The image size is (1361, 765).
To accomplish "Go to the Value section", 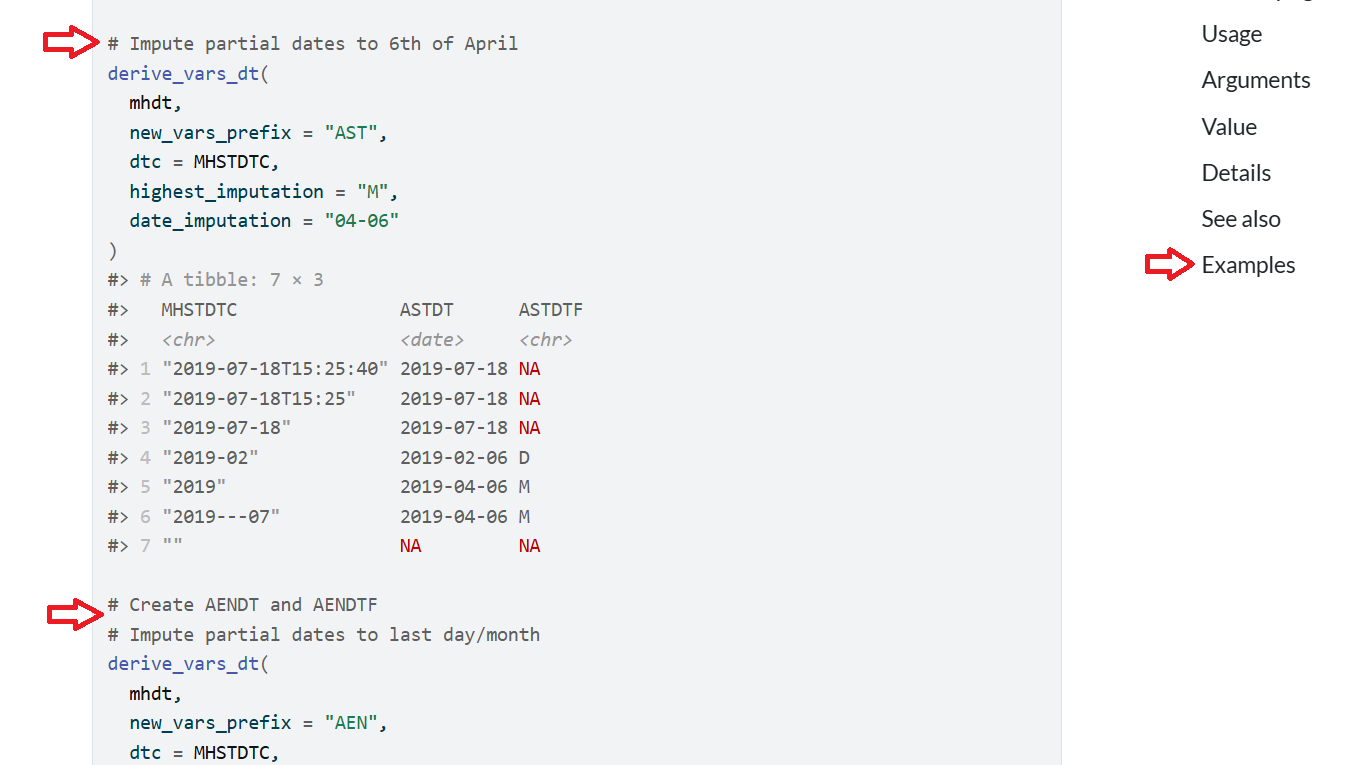I will (1229, 127).
